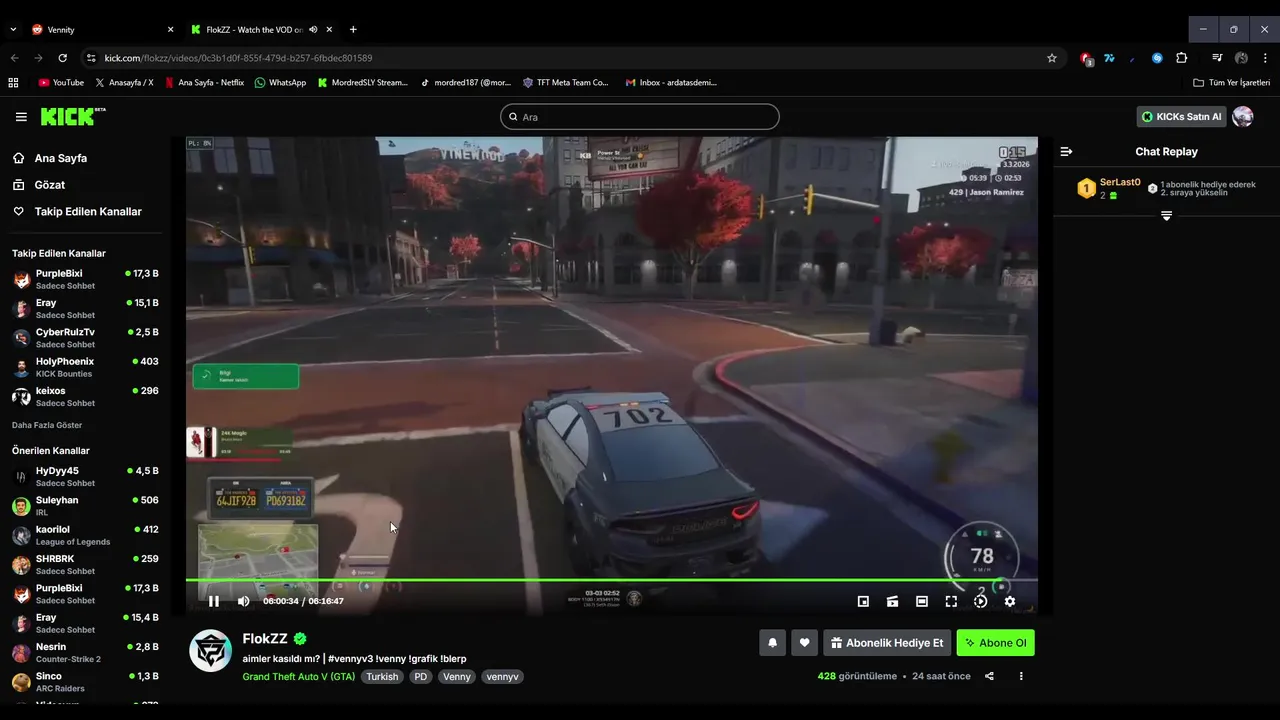Mute the video player volume
Viewport: 1280px width, 720px height.
point(243,601)
